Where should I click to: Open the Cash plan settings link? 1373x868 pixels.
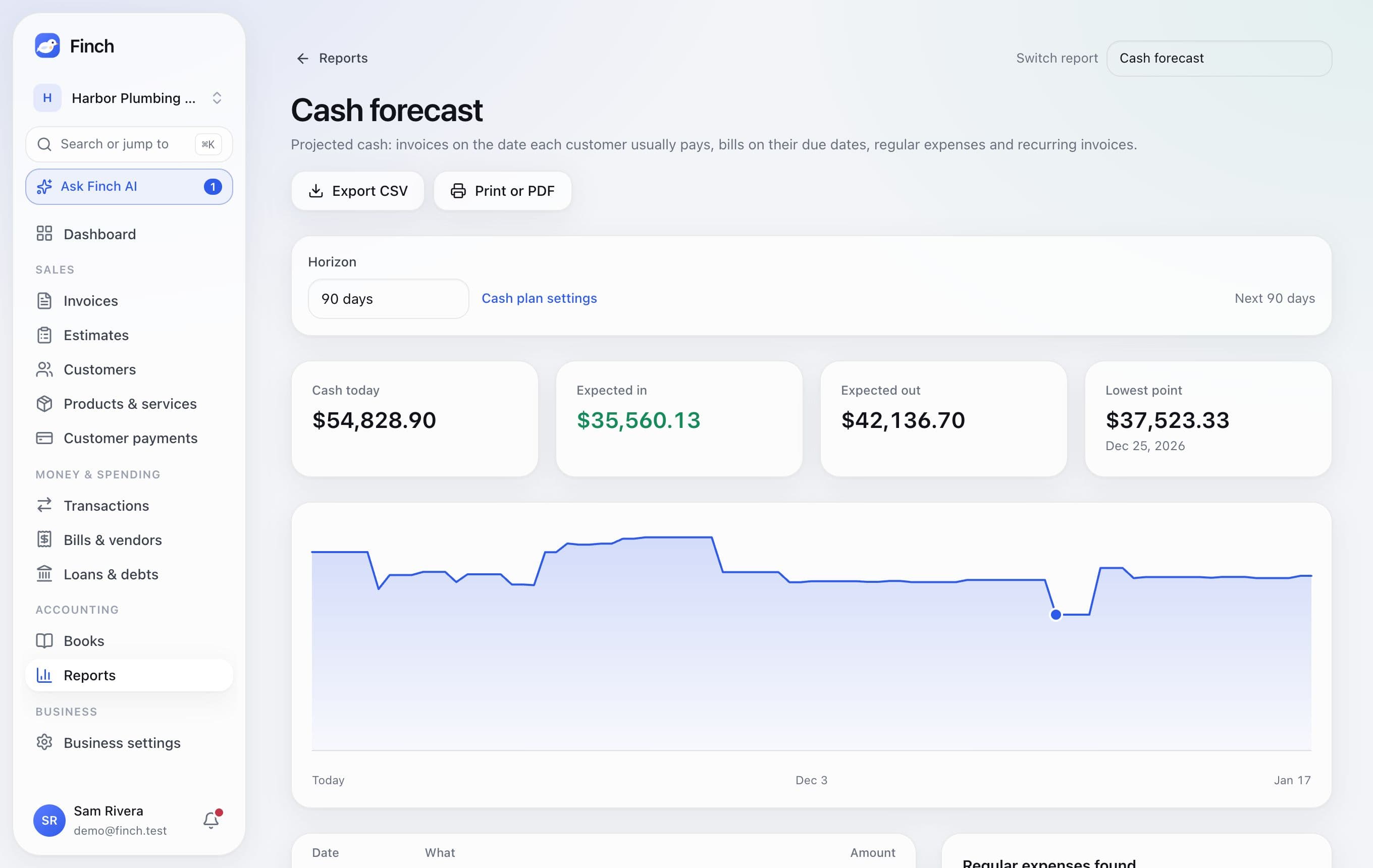click(539, 298)
